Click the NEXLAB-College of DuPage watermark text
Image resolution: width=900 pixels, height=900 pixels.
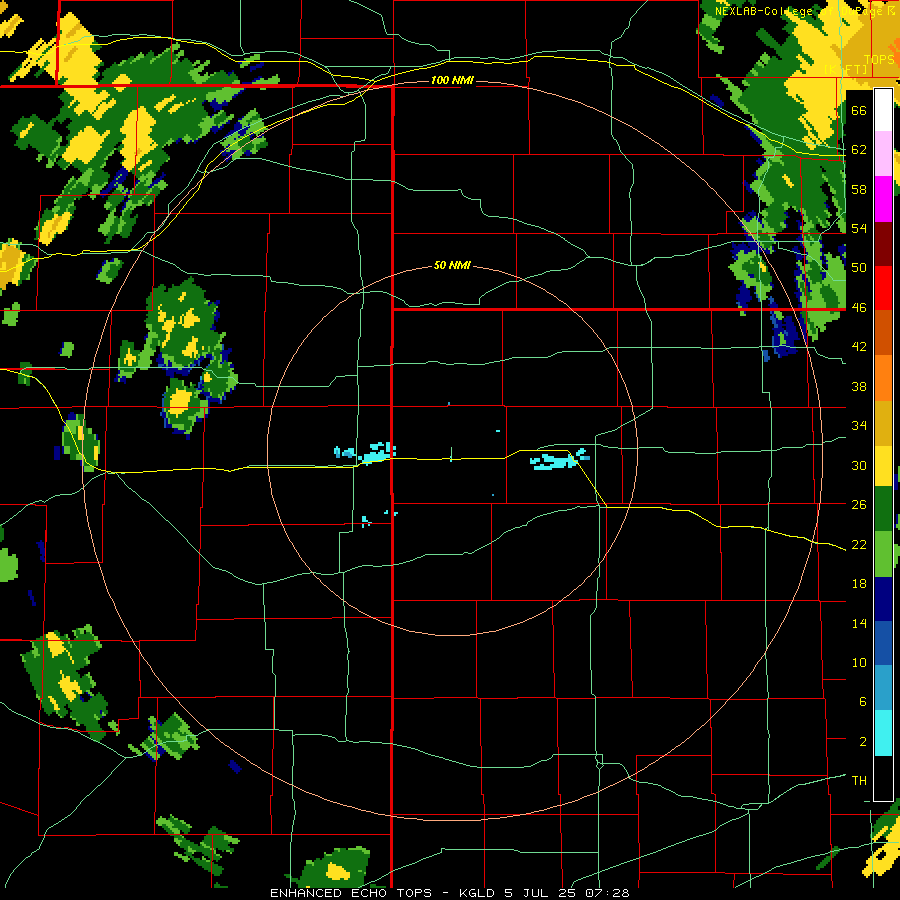804,11
